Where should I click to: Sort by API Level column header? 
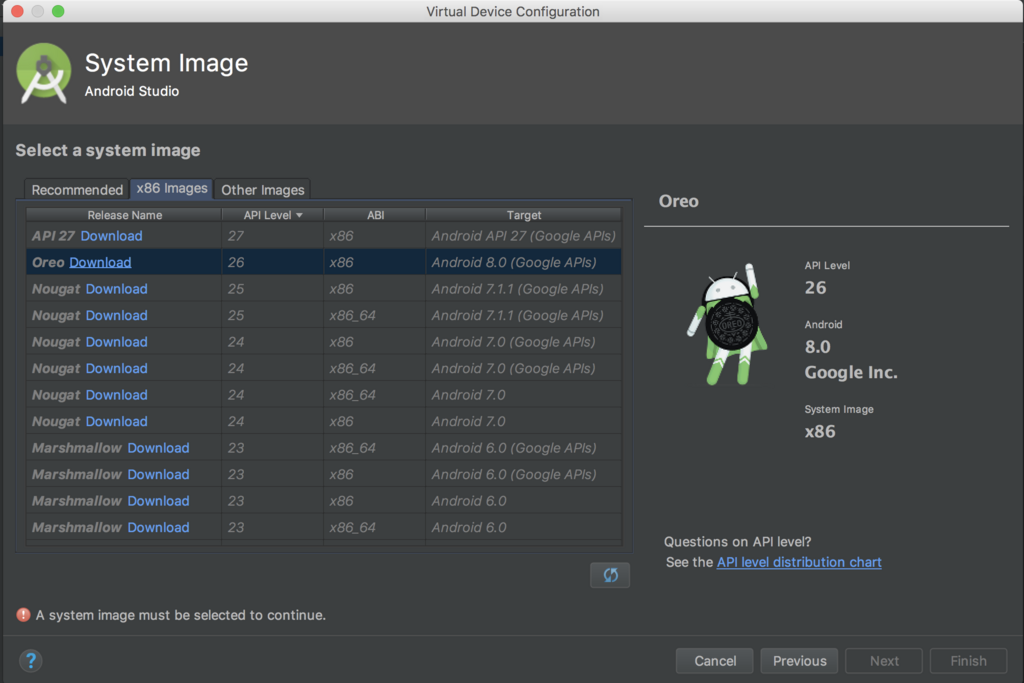point(273,215)
